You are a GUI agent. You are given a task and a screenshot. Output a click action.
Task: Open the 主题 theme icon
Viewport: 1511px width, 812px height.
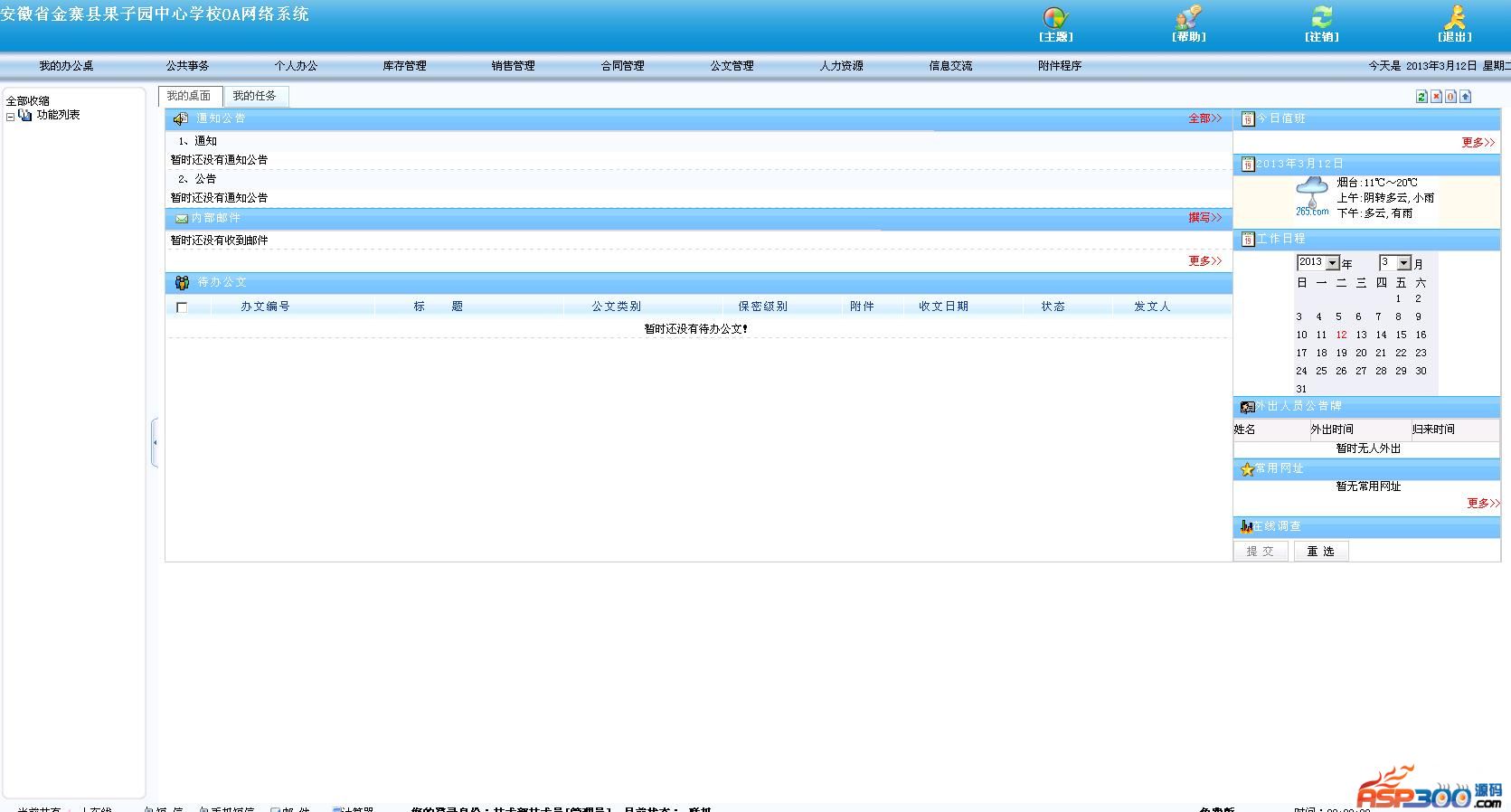pos(1055,19)
